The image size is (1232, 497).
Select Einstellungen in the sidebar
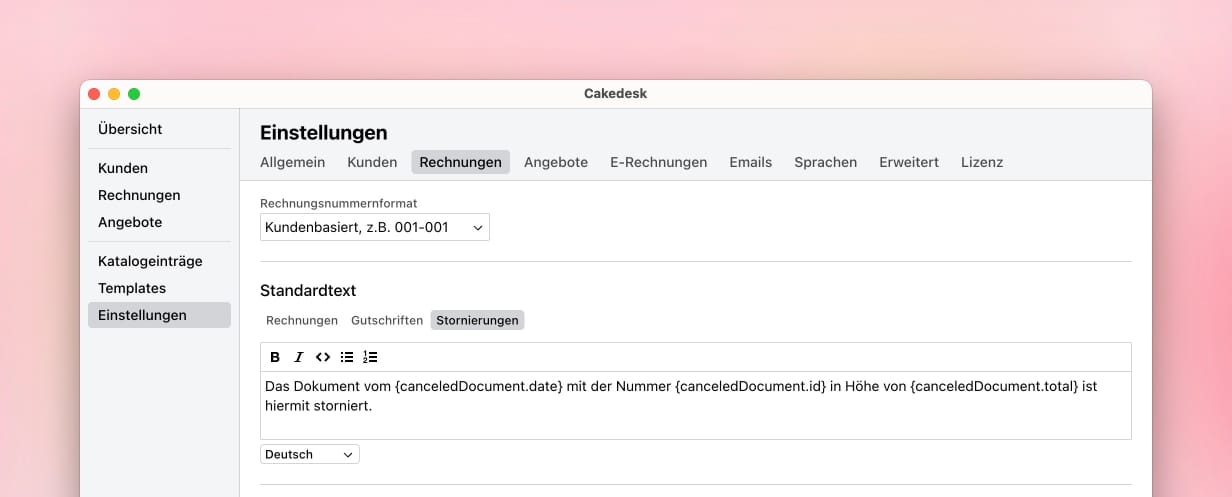click(x=159, y=315)
